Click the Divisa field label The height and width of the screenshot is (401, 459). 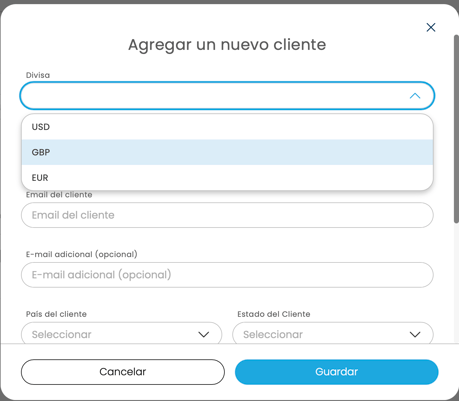coord(38,75)
